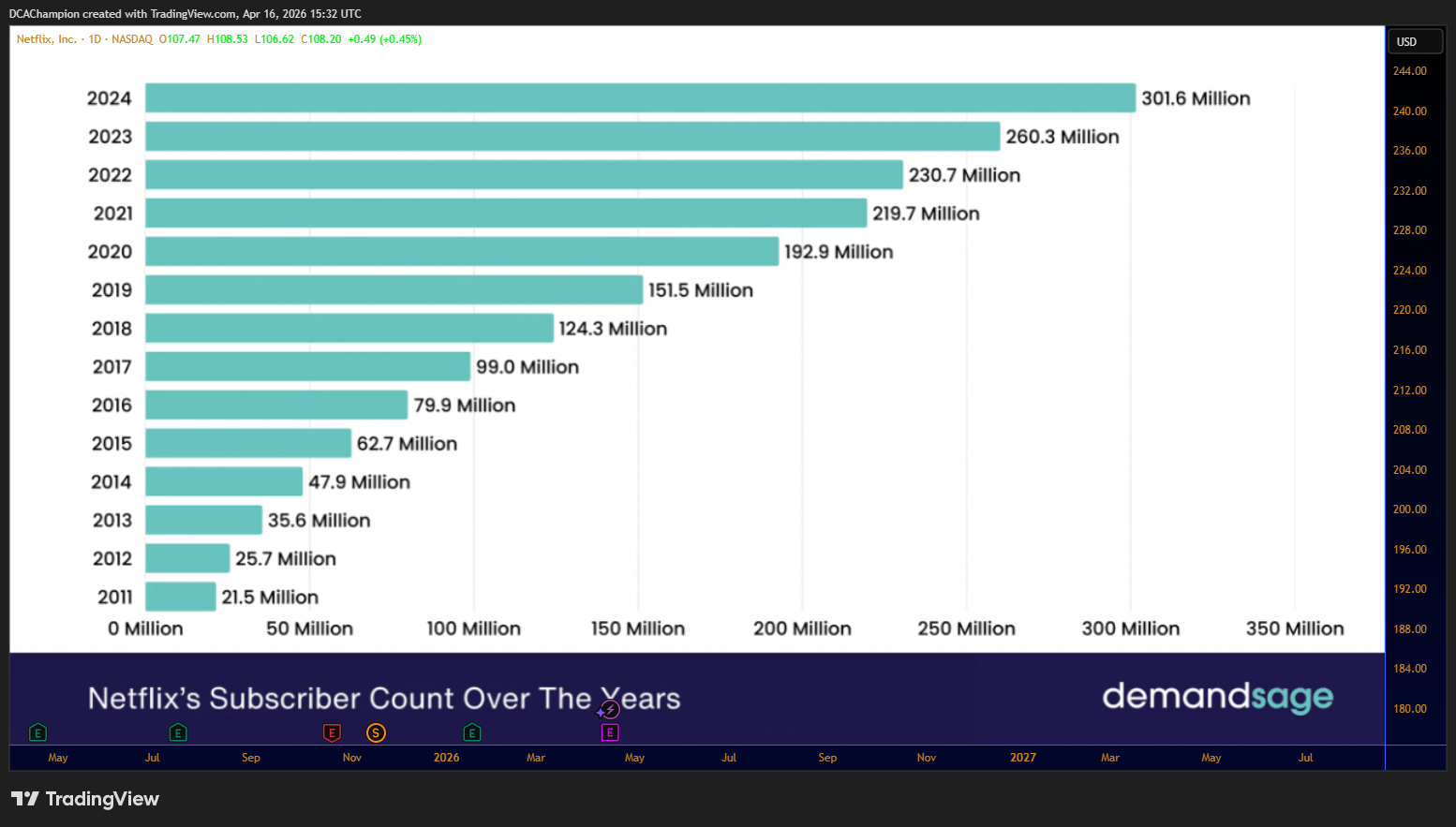Screen dimensions: 1456x827
Task: Click the 260.3 Million bar value
Action: pos(1062,137)
